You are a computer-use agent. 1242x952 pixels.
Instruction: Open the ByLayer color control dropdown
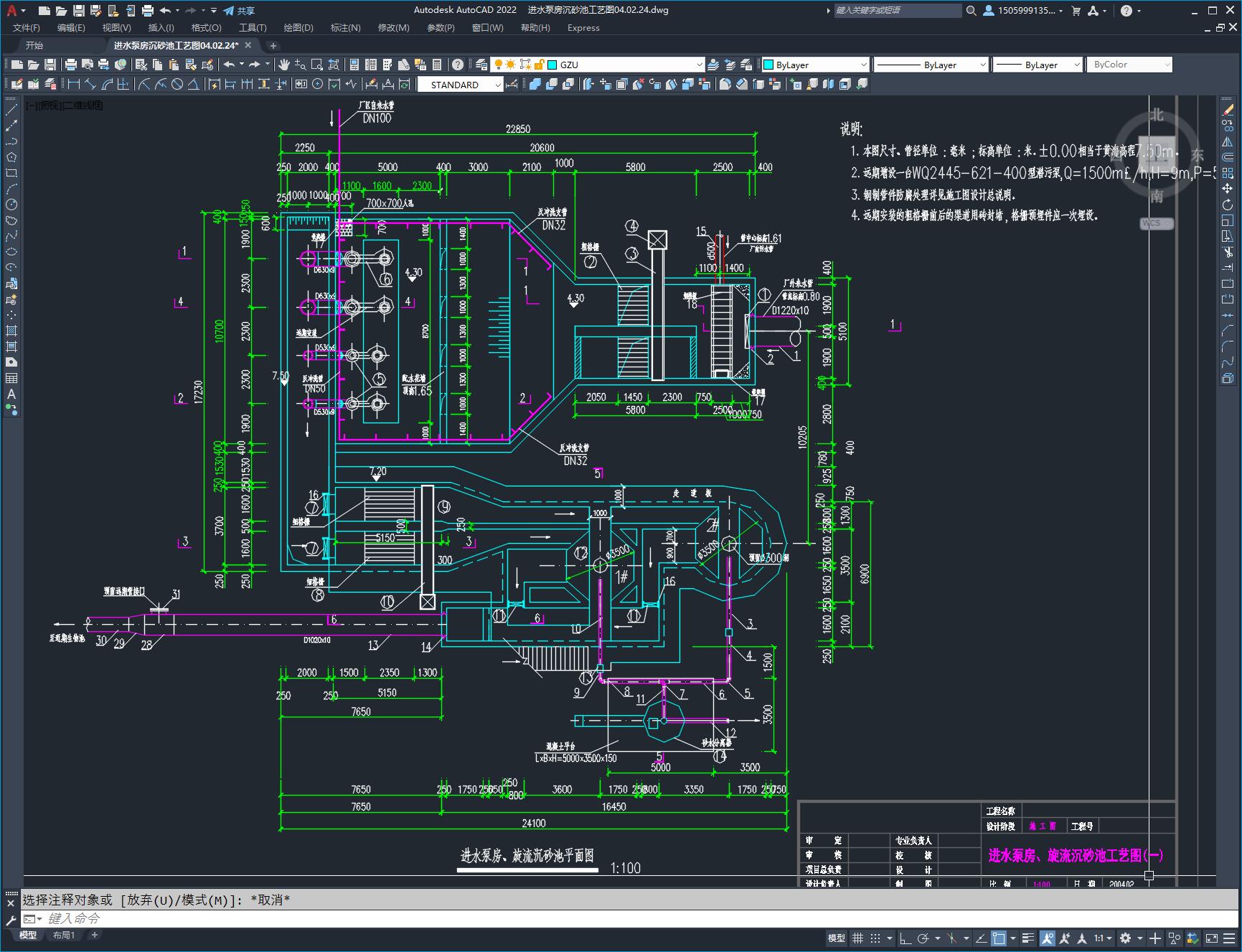point(864,65)
